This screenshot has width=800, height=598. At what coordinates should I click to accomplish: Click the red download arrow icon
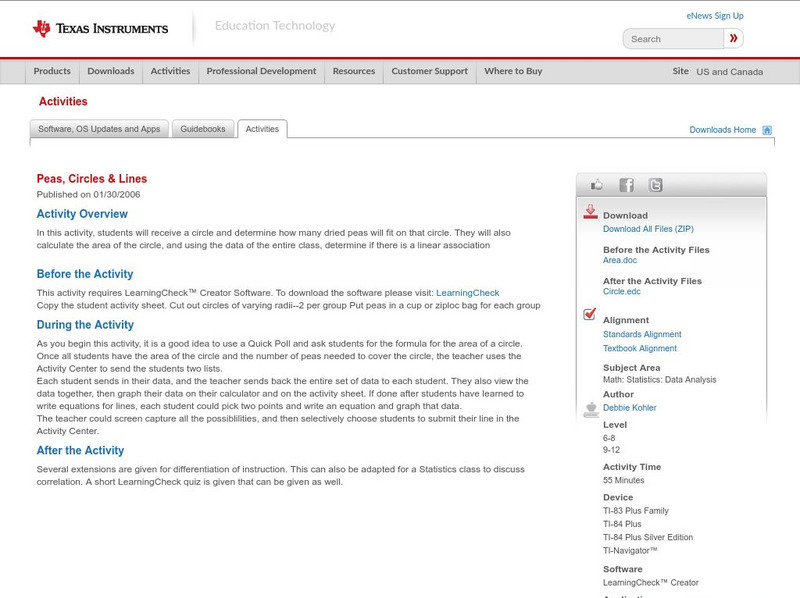(590, 212)
